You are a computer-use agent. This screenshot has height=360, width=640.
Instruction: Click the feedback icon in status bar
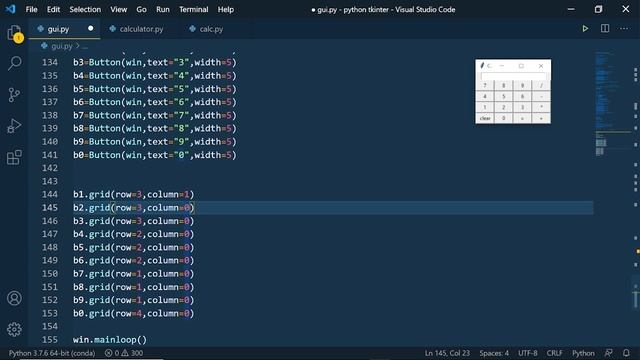[609, 353]
